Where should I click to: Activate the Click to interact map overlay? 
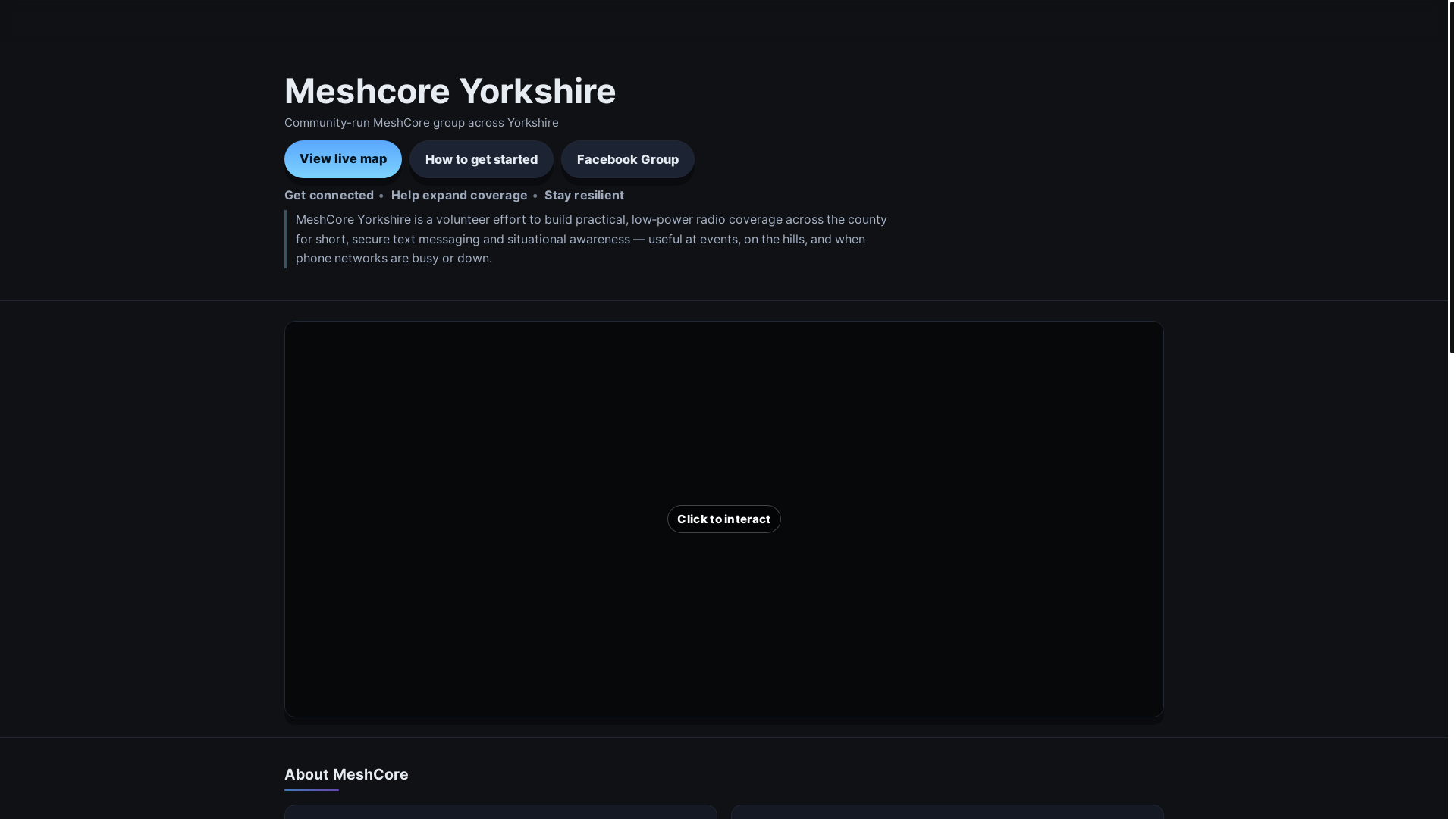click(723, 519)
